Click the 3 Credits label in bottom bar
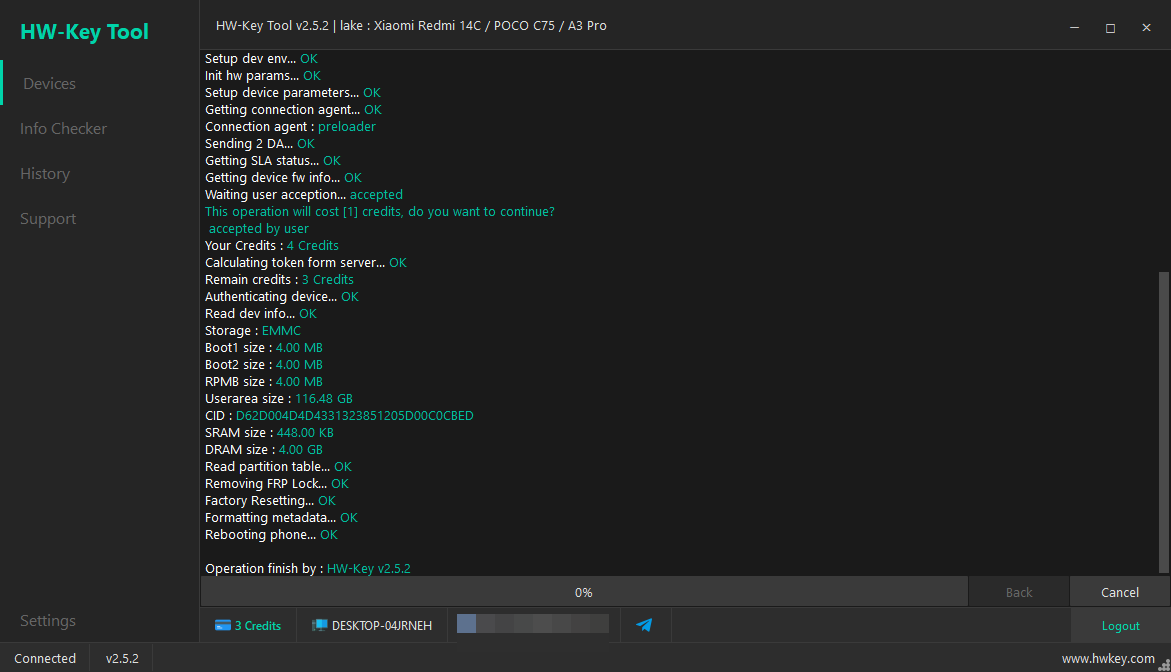The width and height of the screenshot is (1171, 672). pyautogui.click(x=258, y=626)
